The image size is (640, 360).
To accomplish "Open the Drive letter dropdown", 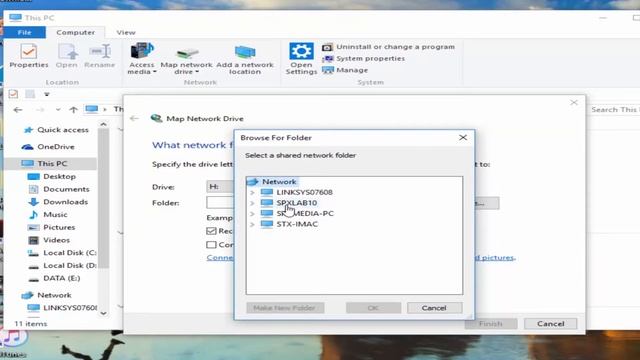I will pyautogui.click(x=220, y=187).
